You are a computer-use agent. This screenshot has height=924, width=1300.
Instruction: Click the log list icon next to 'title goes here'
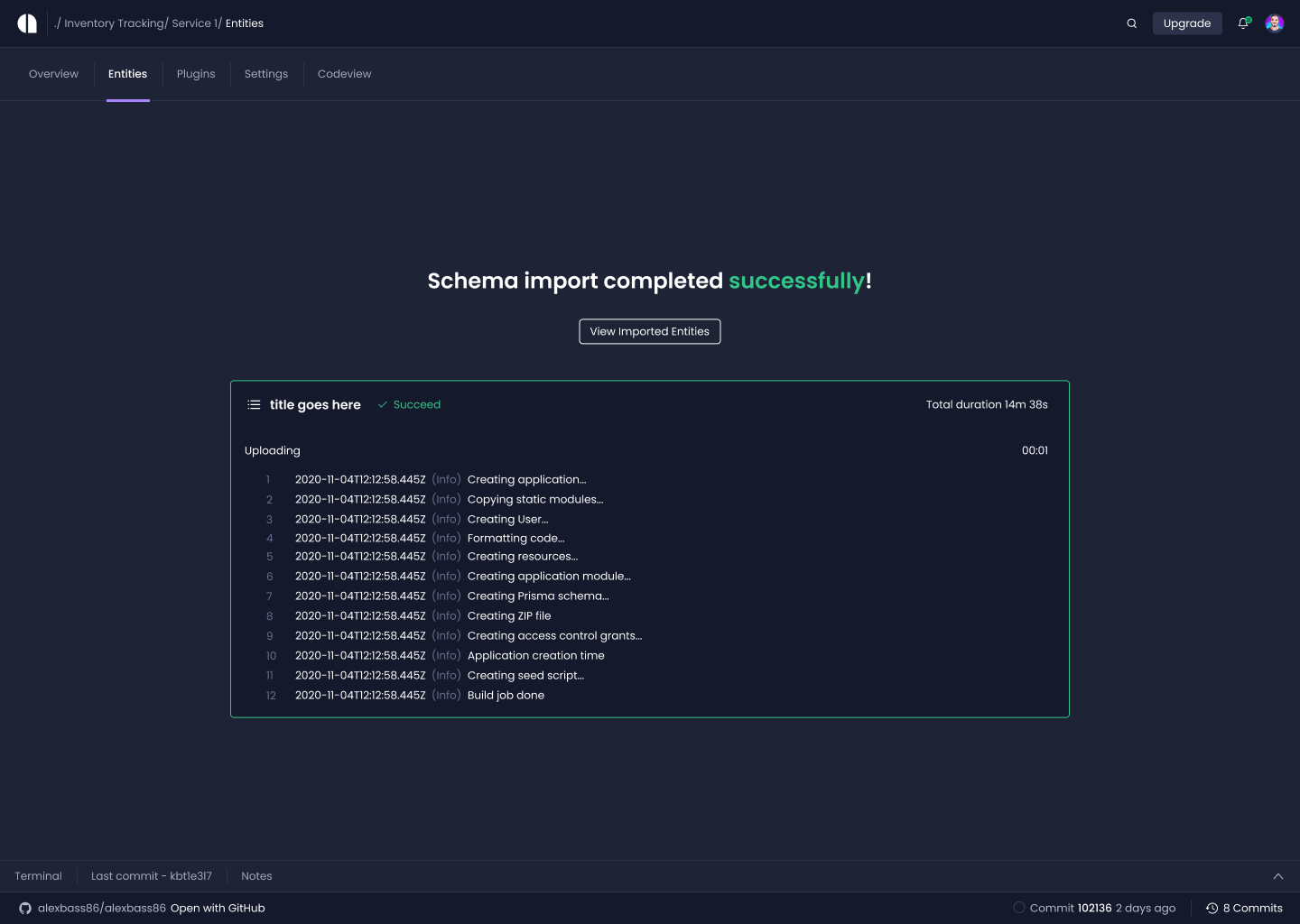click(x=254, y=404)
